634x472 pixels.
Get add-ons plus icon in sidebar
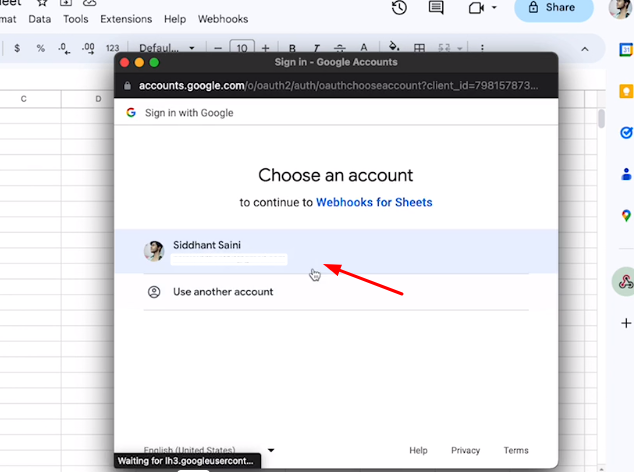626,323
